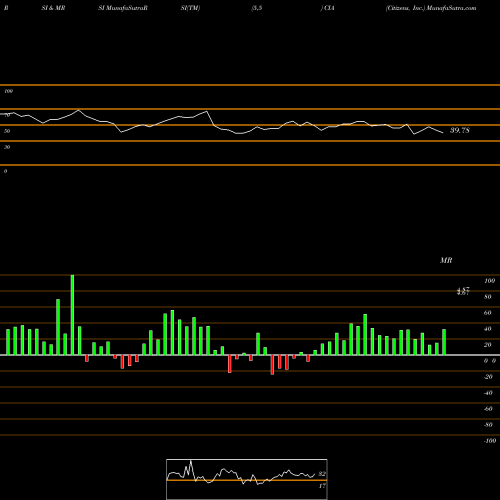
Task: Click the -20 label on MR axis
Action: pos(488,377)
